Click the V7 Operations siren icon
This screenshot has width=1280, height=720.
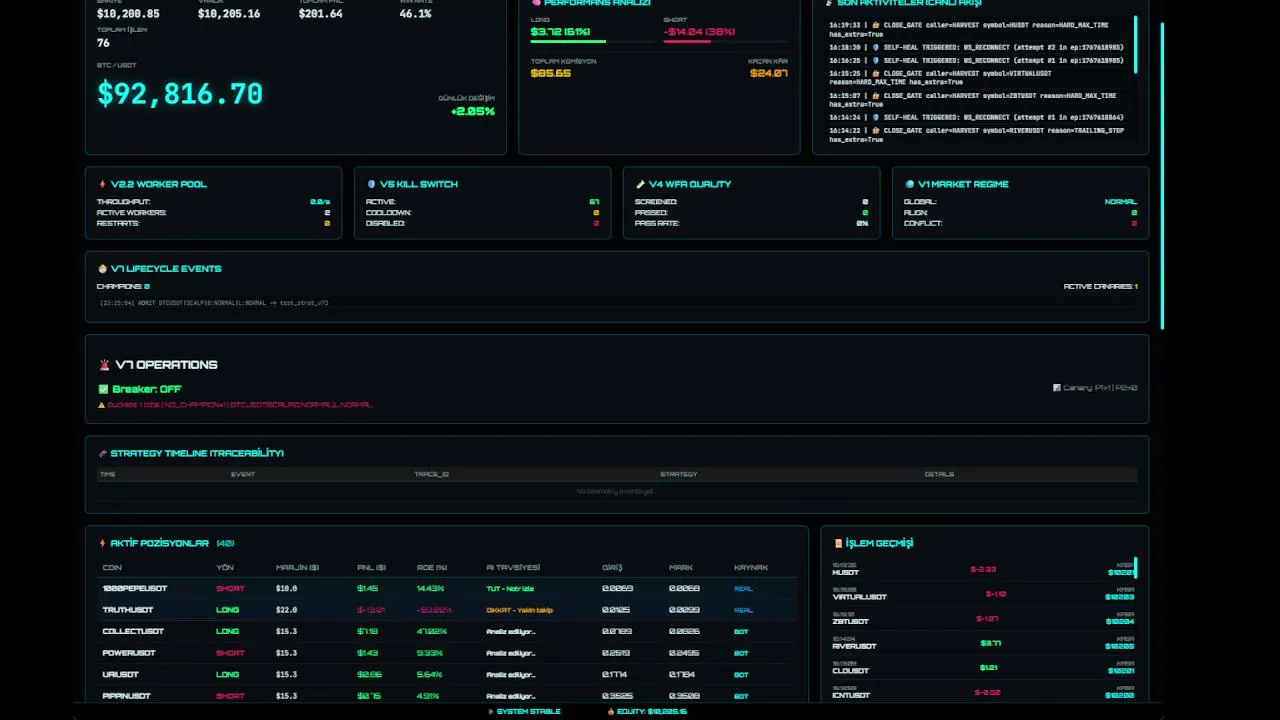(104, 365)
